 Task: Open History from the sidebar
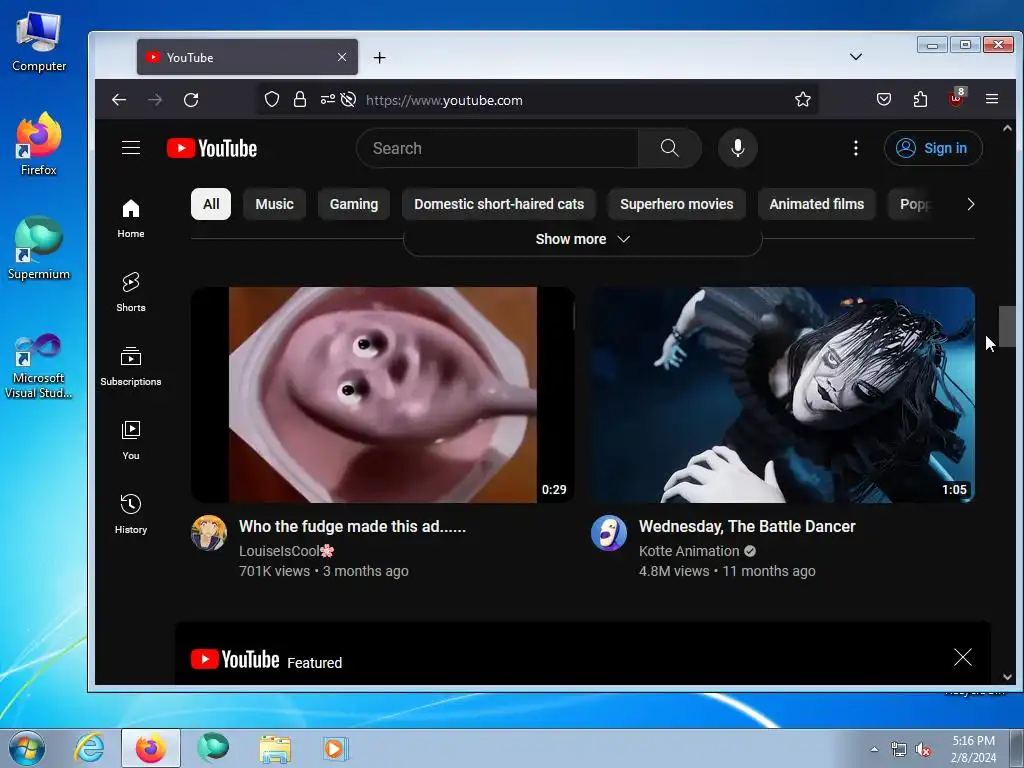pos(131,514)
